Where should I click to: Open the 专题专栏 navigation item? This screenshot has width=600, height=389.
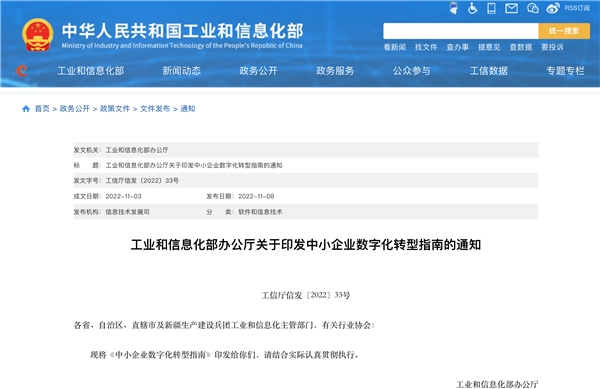tap(565, 71)
